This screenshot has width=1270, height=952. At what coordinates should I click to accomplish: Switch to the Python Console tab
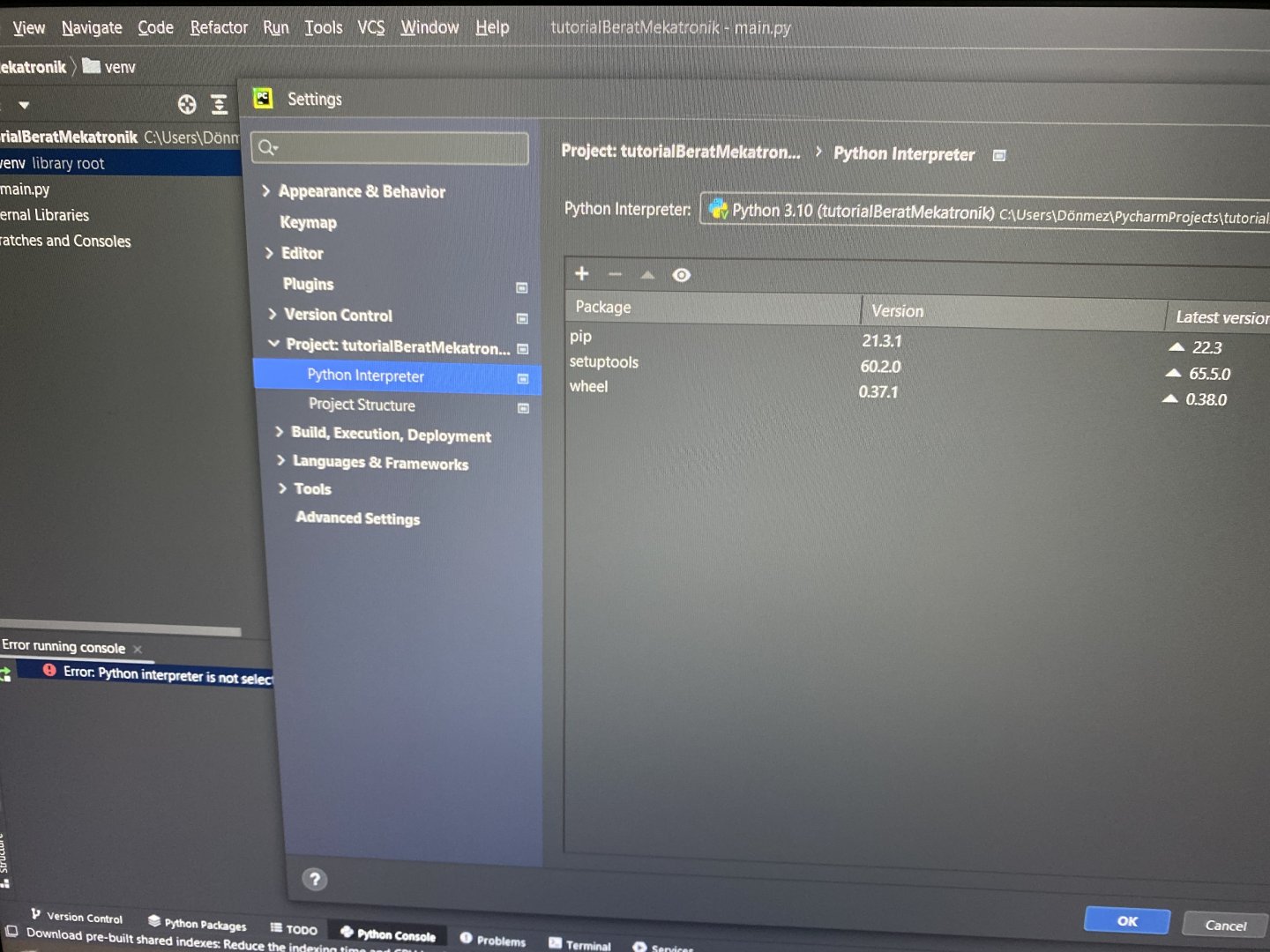(388, 933)
